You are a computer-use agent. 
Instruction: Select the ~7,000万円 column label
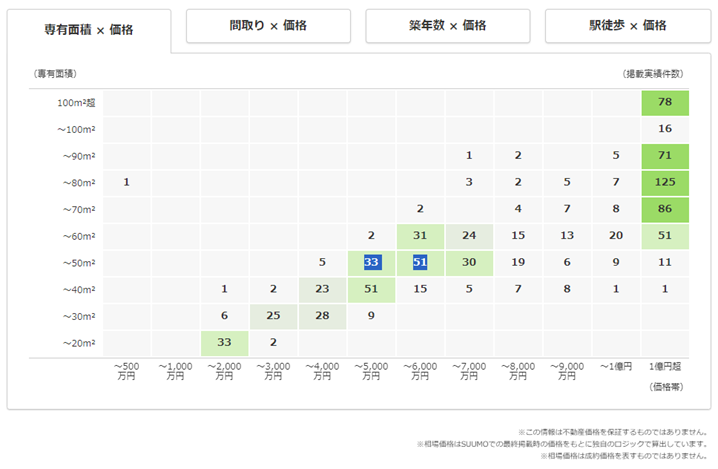[469, 371]
